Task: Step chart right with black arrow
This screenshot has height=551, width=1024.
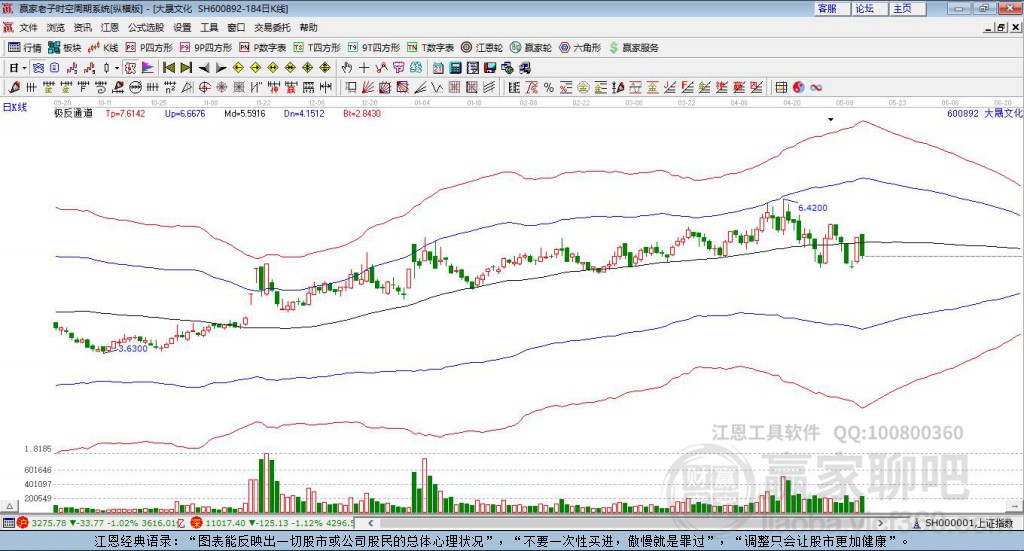Action: pos(221,68)
